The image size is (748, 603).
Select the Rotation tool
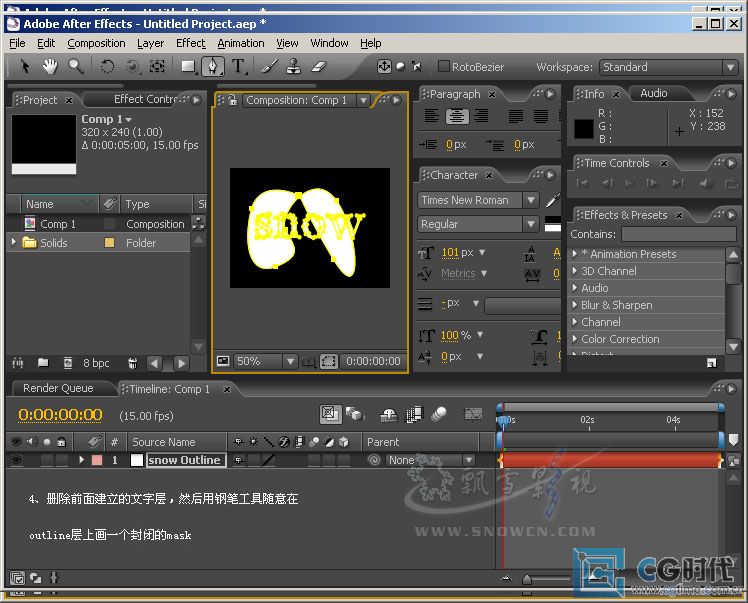point(107,66)
